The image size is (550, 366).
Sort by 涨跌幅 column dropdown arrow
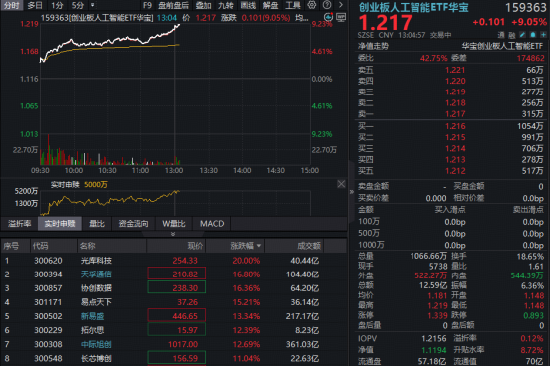click(x=259, y=246)
